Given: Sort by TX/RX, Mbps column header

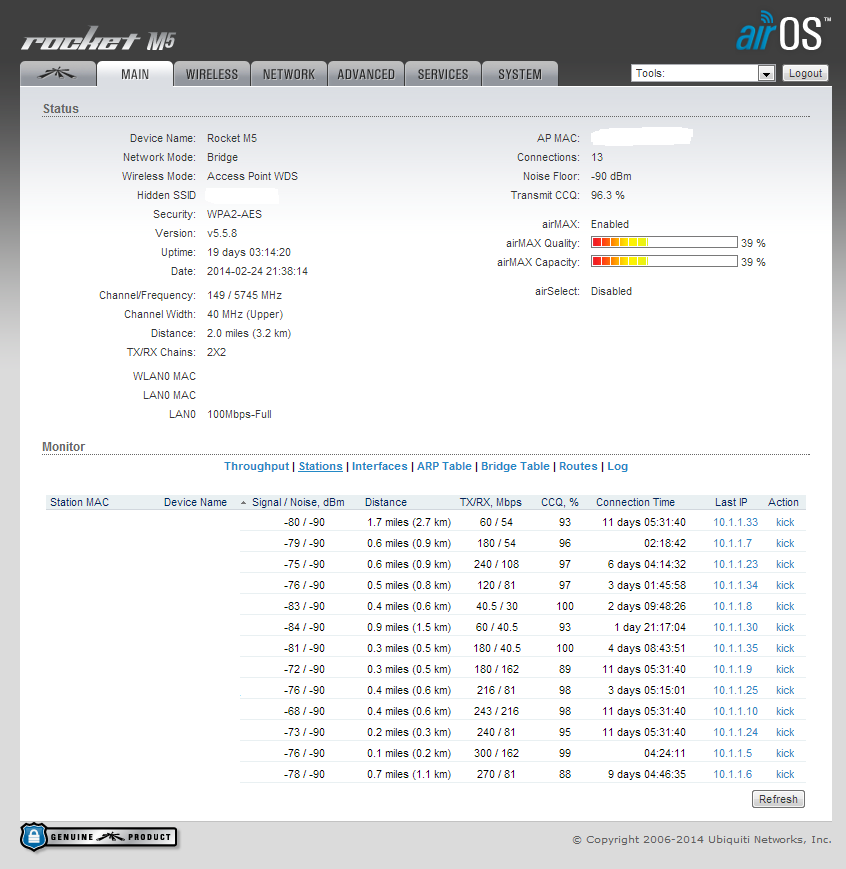Looking at the screenshot, I should tap(491, 502).
